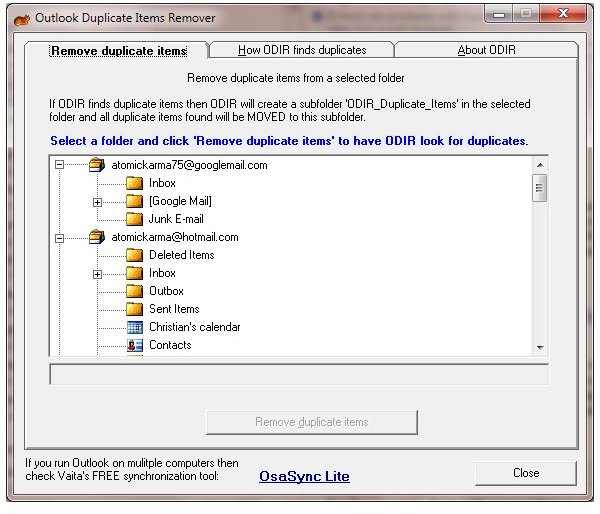Click the folder tree scroll up arrow
This screenshot has height=514, width=600.
(x=540, y=165)
